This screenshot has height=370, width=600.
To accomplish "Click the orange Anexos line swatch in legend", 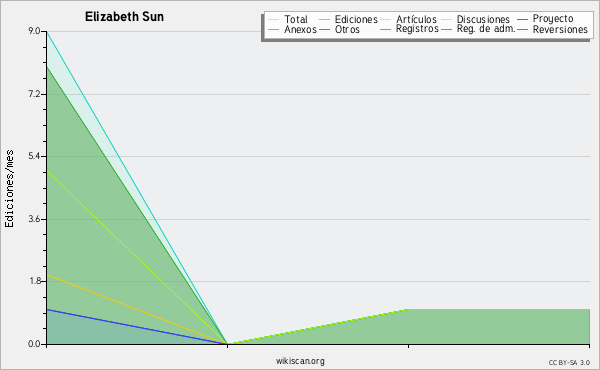I will [274, 29].
